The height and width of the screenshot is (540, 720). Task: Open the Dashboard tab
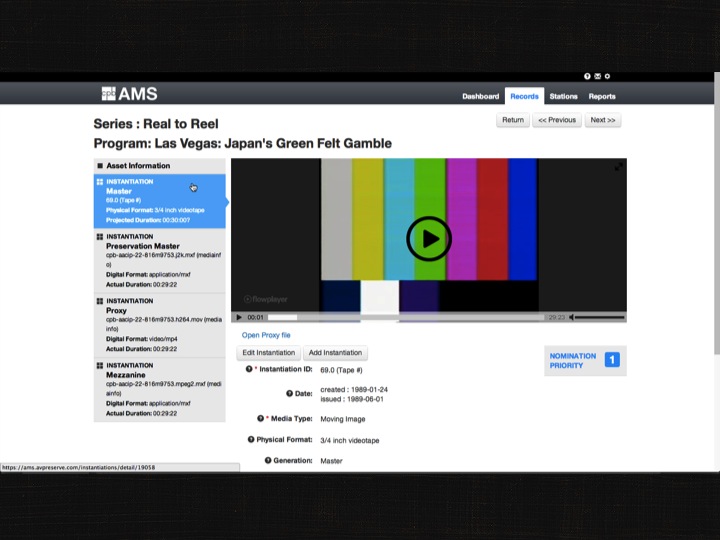(480, 96)
